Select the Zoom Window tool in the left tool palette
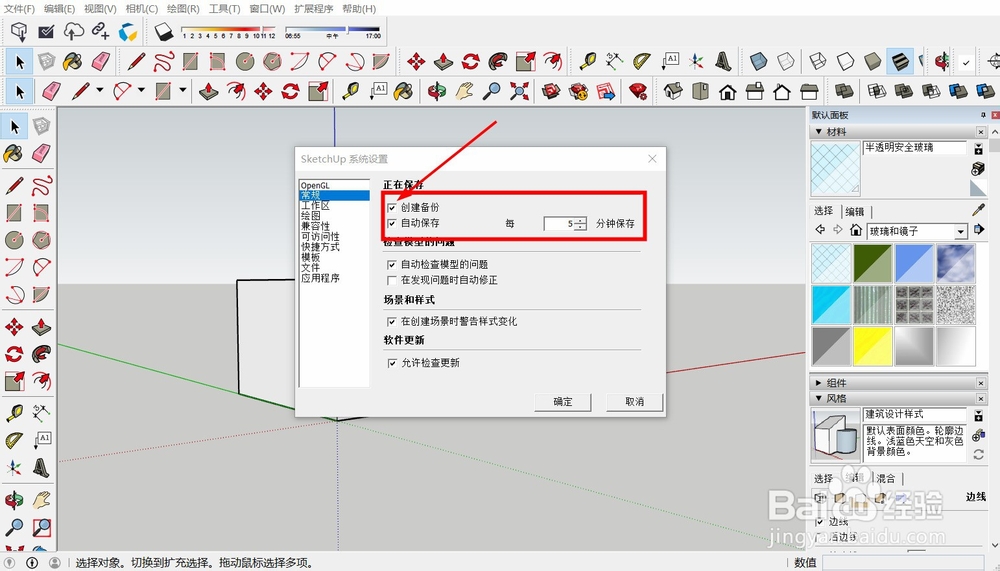Screen dimensions: 1000x571 pyautogui.click(x=41, y=527)
